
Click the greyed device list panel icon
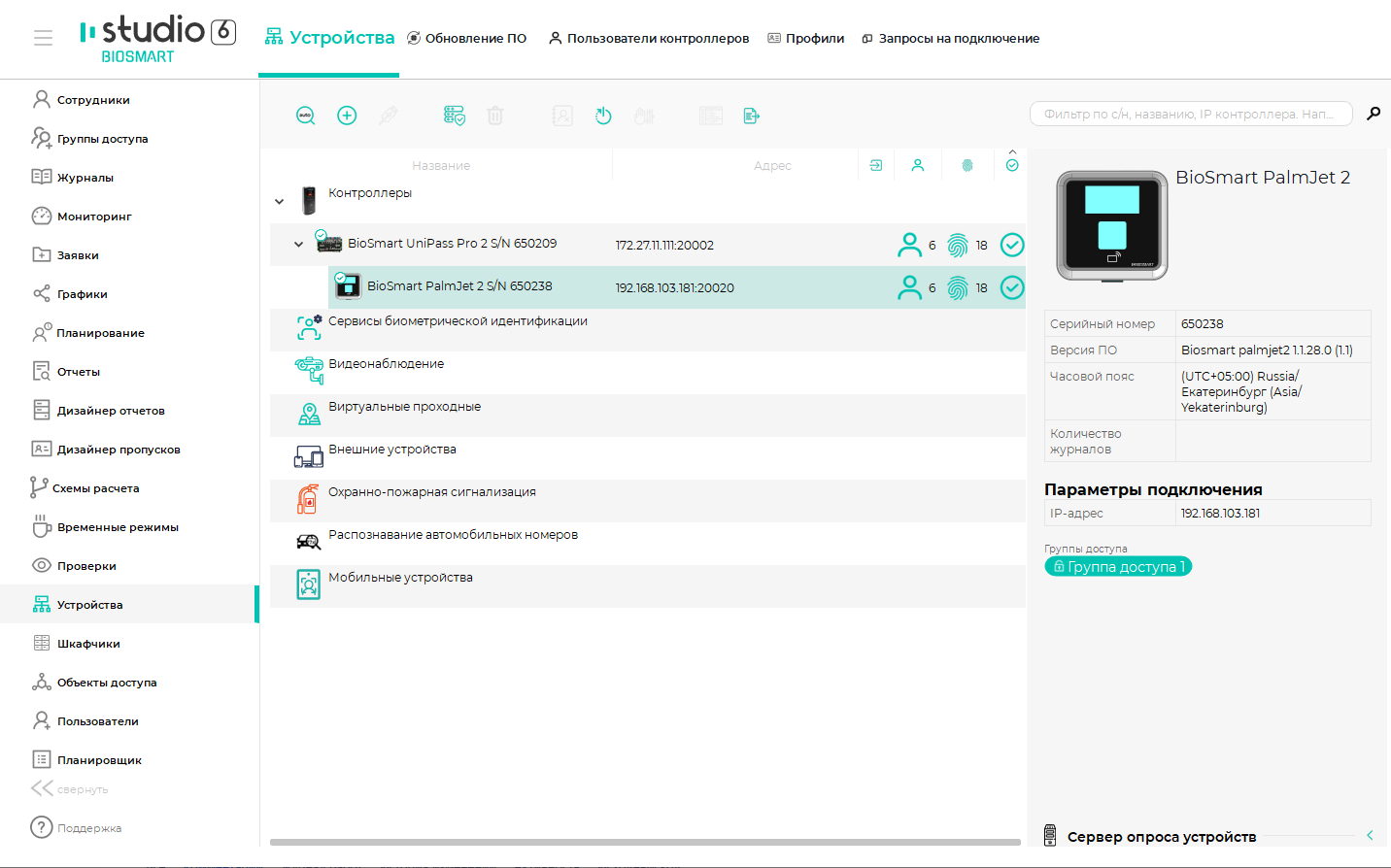[711, 116]
